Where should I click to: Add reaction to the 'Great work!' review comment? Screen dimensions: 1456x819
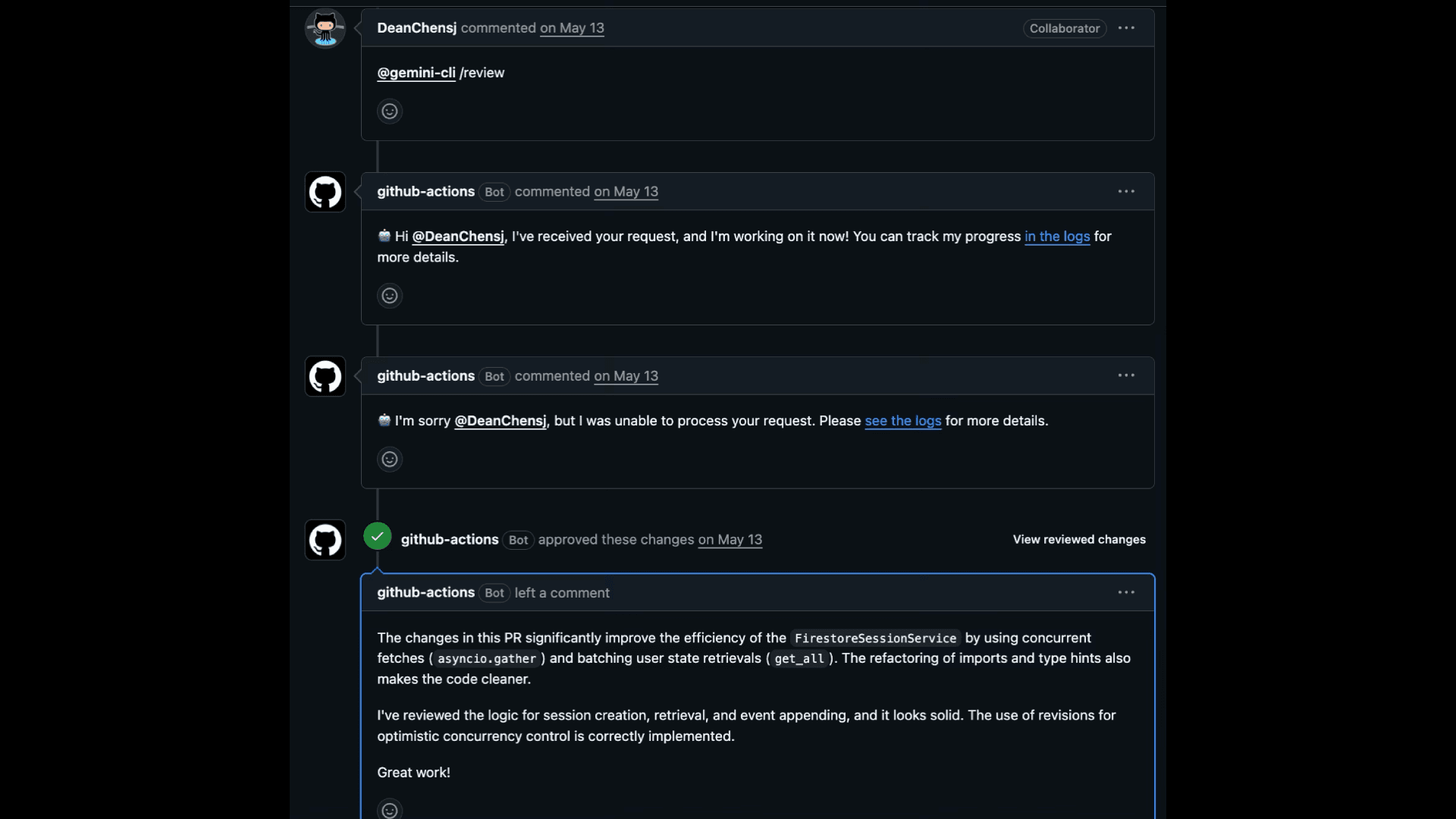click(390, 810)
